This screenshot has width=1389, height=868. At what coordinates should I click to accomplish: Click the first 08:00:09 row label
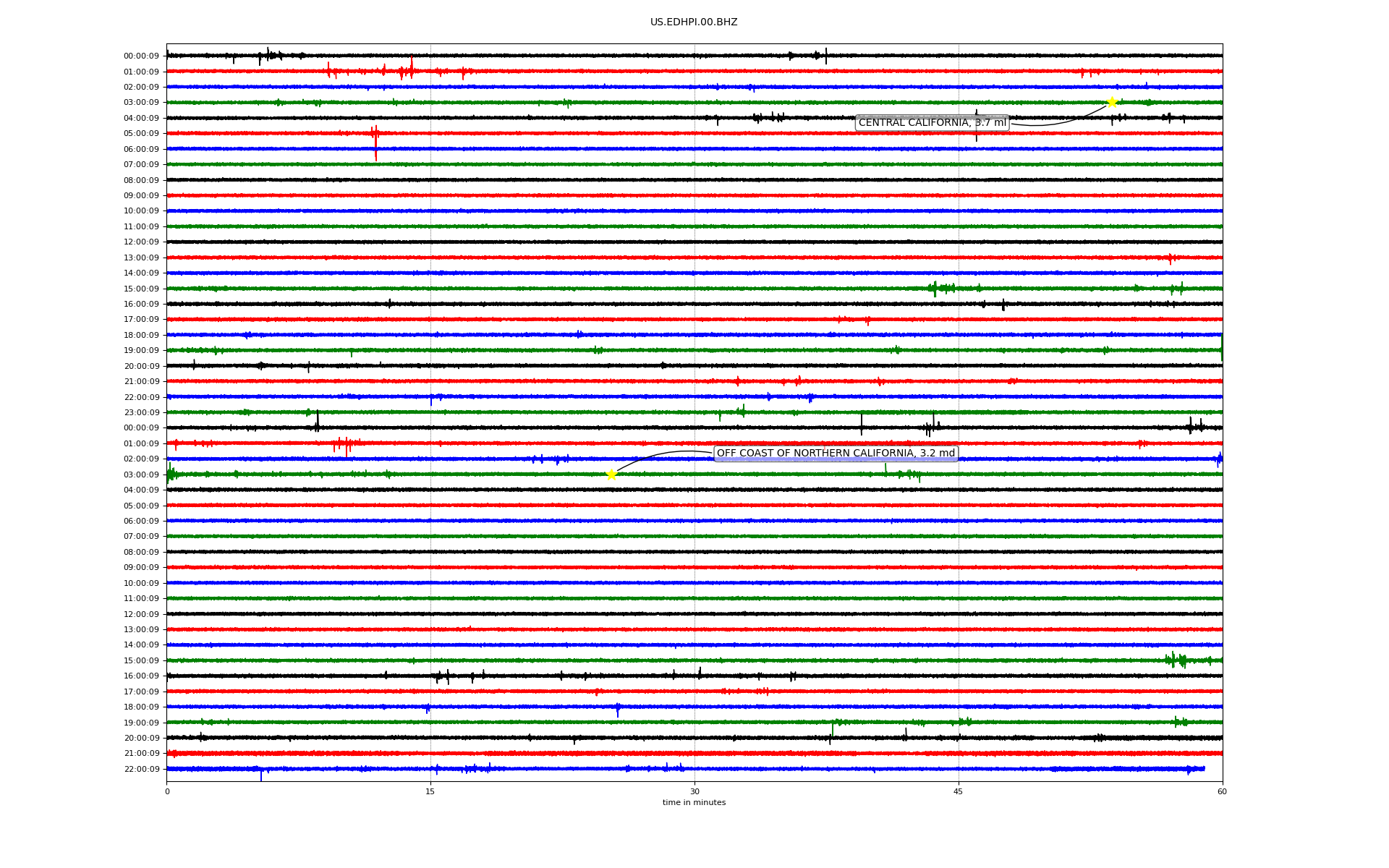[141, 180]
